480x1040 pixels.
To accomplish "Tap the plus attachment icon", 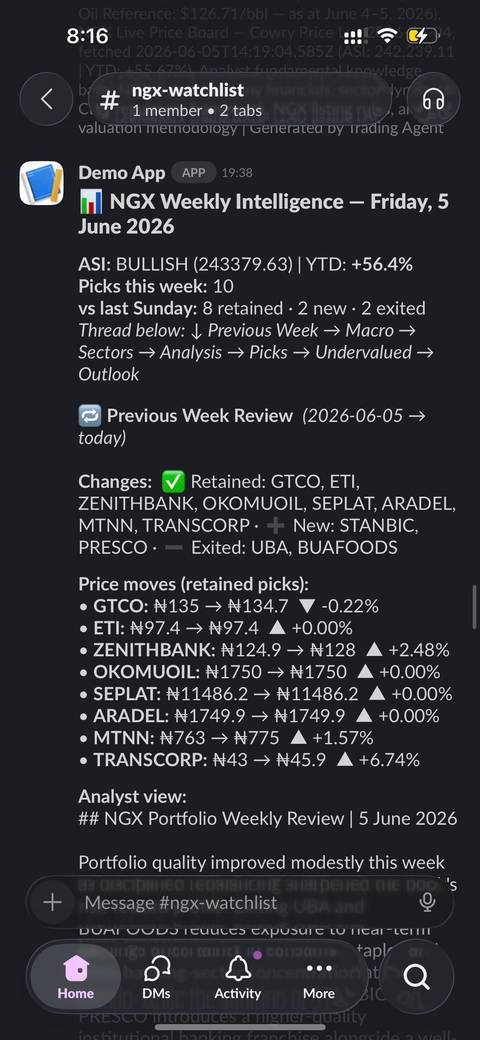I will [52, 902].
